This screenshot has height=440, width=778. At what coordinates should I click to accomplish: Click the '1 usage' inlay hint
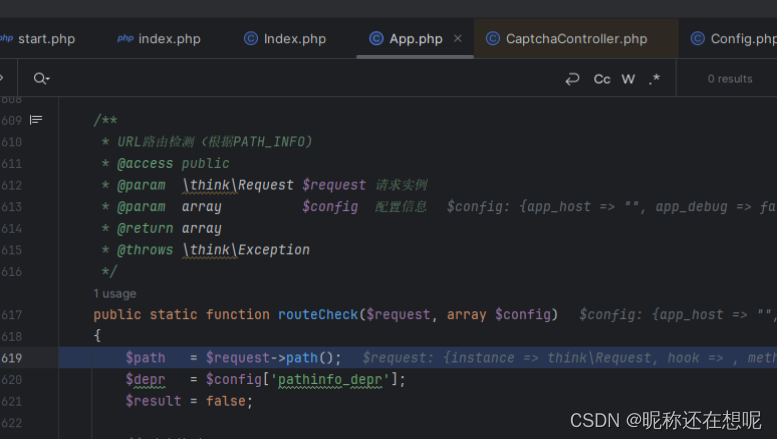(x=115, y=294)
